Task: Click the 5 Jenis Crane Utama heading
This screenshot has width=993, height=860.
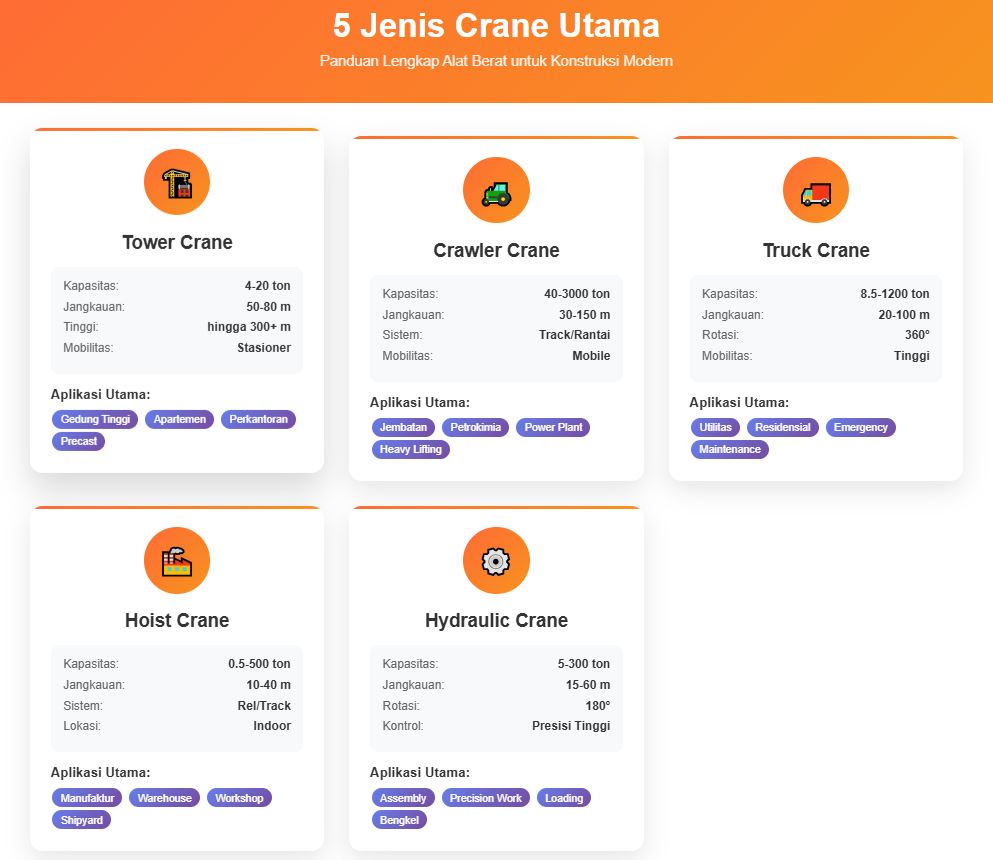Action: (x=496, y=25)
